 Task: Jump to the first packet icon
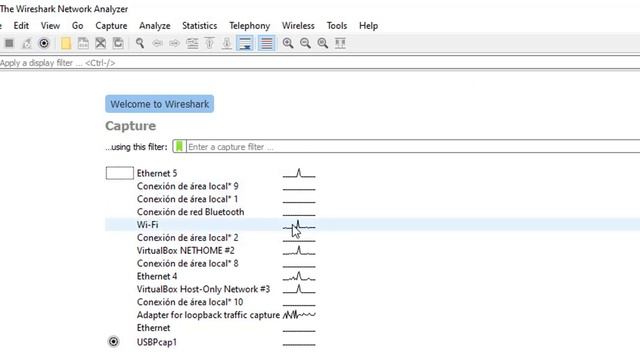pyautogui.click(x=209, y=43)
